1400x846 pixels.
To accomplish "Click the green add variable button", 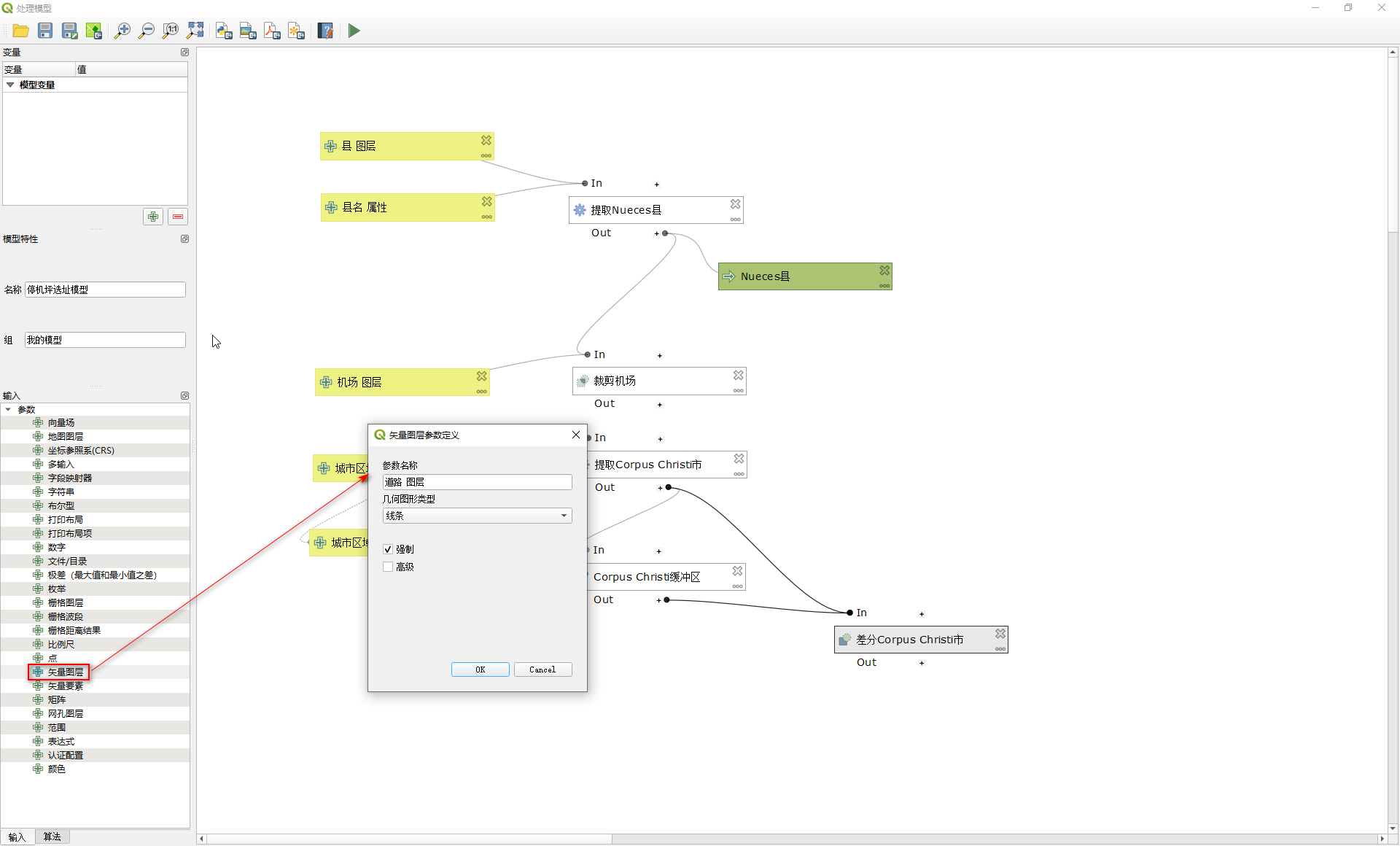I will pyautogui.click(x=153, y=217).
